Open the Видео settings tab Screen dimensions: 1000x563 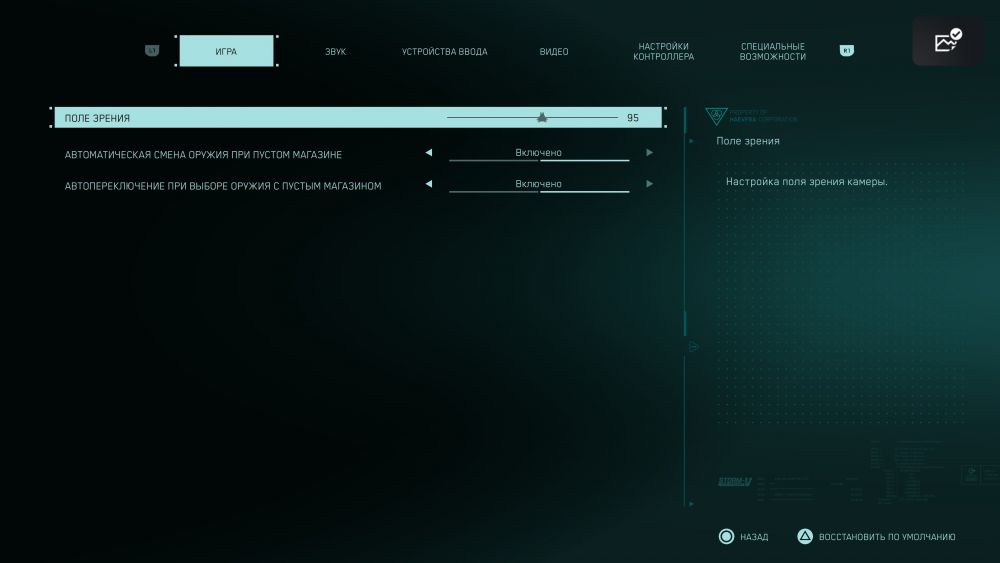[553, 52]
